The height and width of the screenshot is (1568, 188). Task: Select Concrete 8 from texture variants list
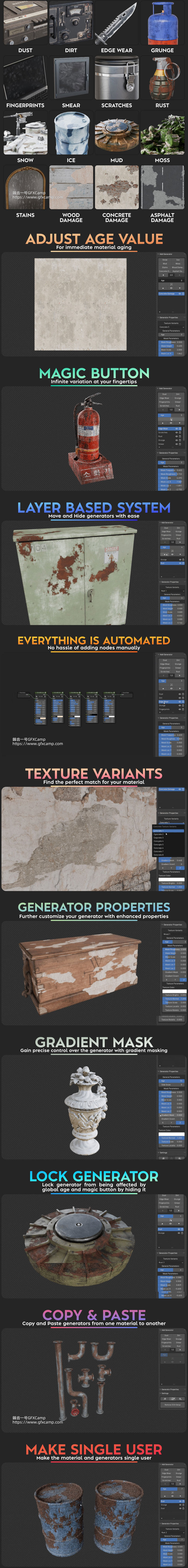tap(168, 855)
